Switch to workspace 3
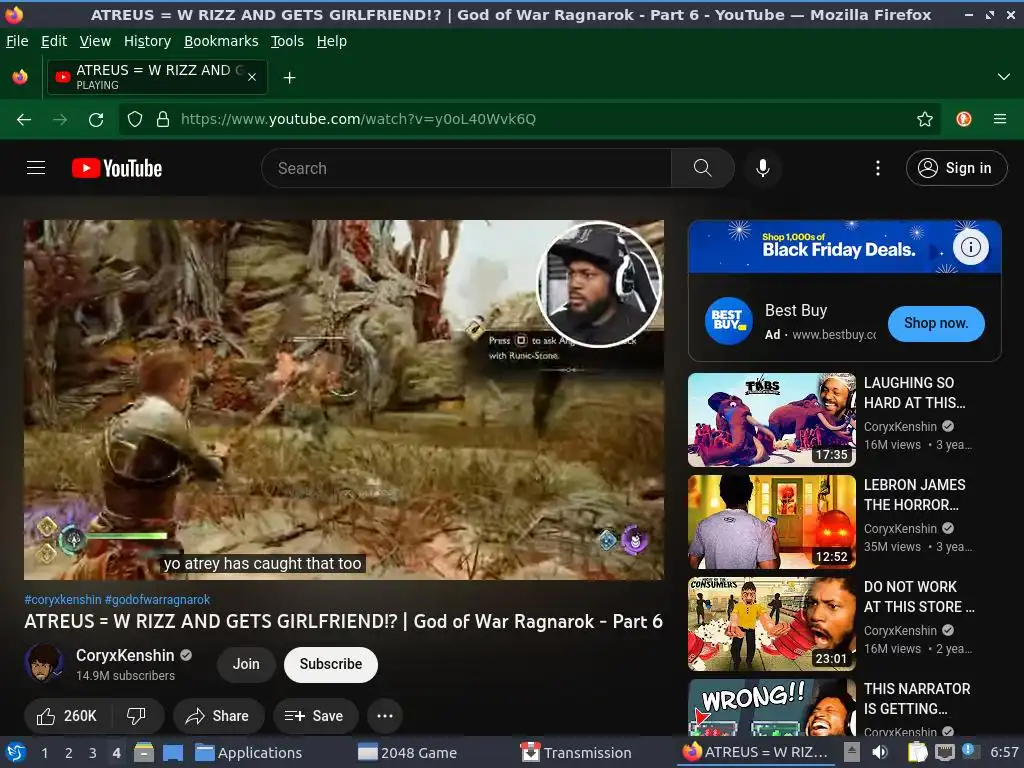The width and height of the screenshot is (1024, 768). 92,752
